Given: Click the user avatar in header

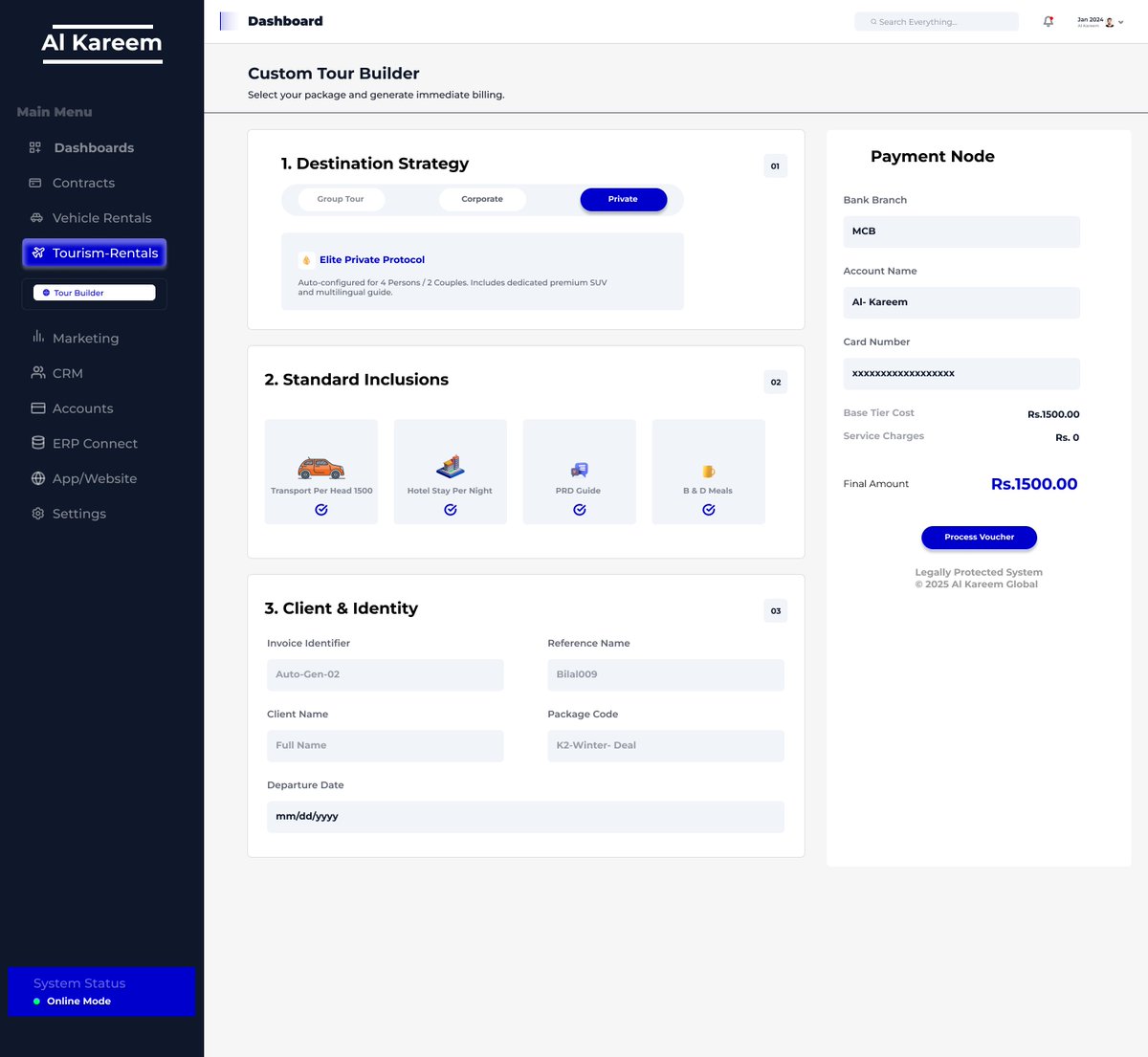Looking at the screenshot, I should (1110, 22).
